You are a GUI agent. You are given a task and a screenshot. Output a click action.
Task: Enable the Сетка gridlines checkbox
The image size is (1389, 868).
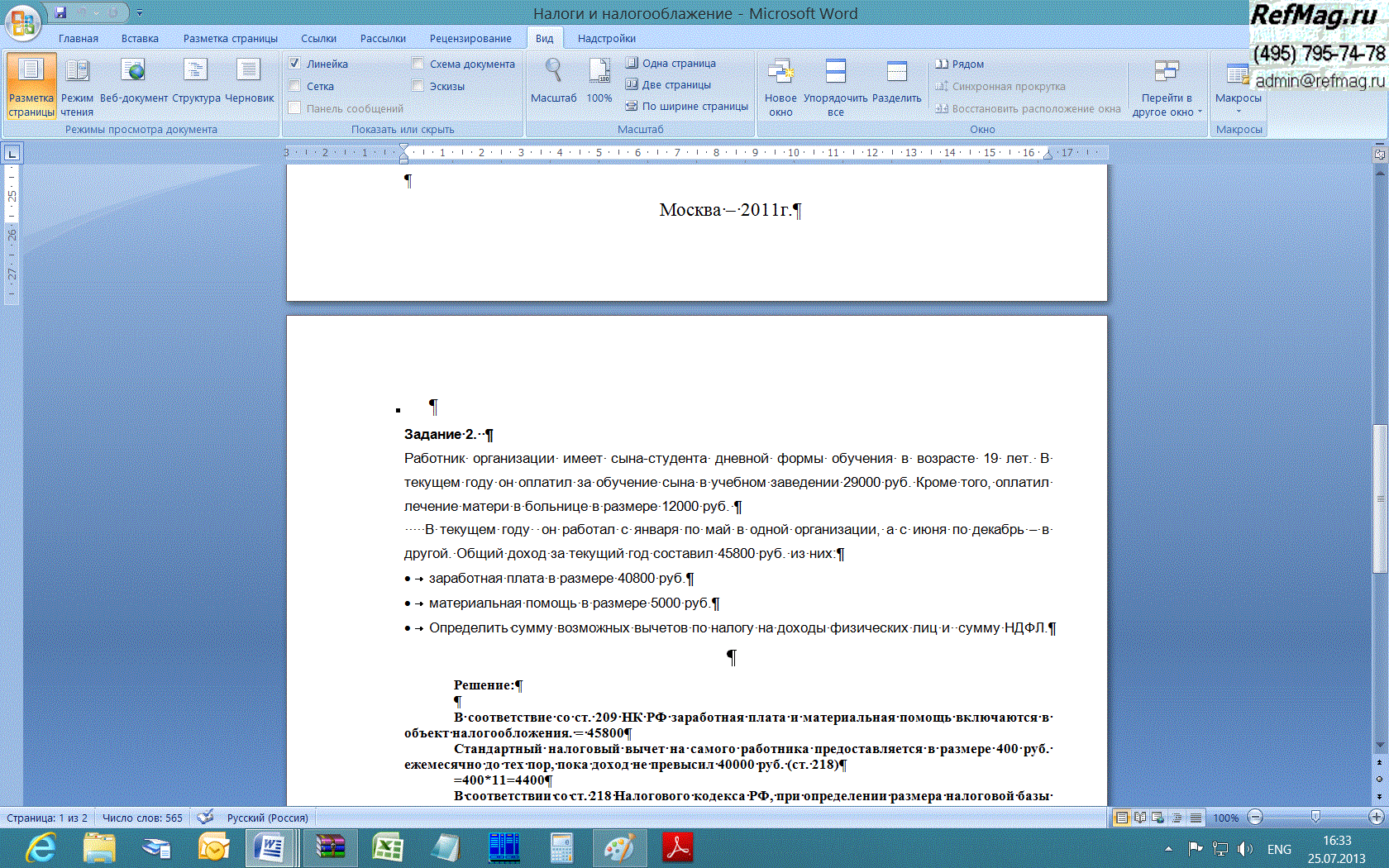(x=295, y=86)
